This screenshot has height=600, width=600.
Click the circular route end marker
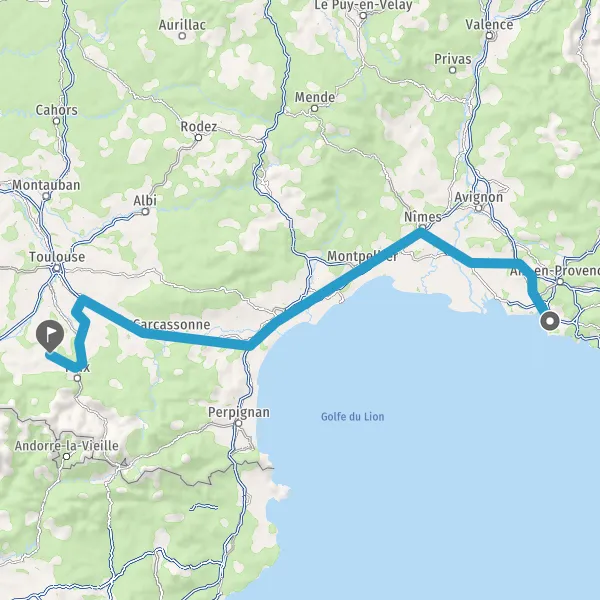550,321
